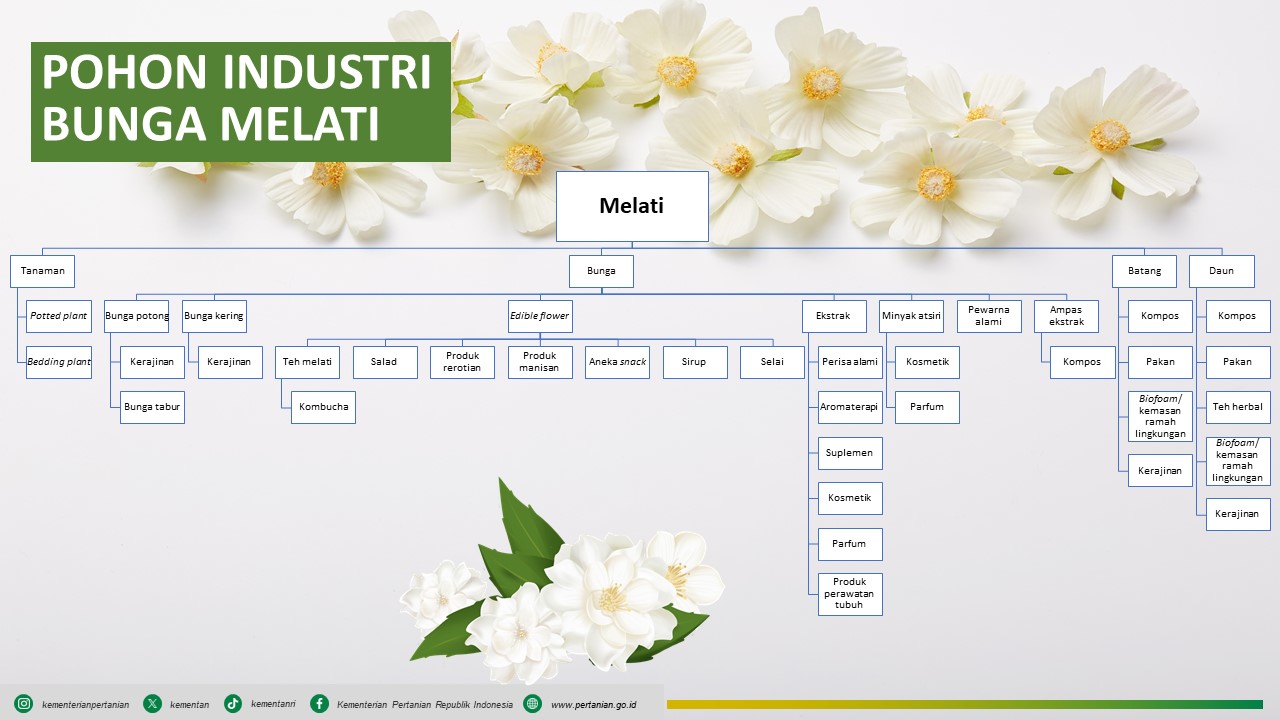1280x720 pixels.
Task: Click the Daun branch node
Action: click(x=1221, y=271)
